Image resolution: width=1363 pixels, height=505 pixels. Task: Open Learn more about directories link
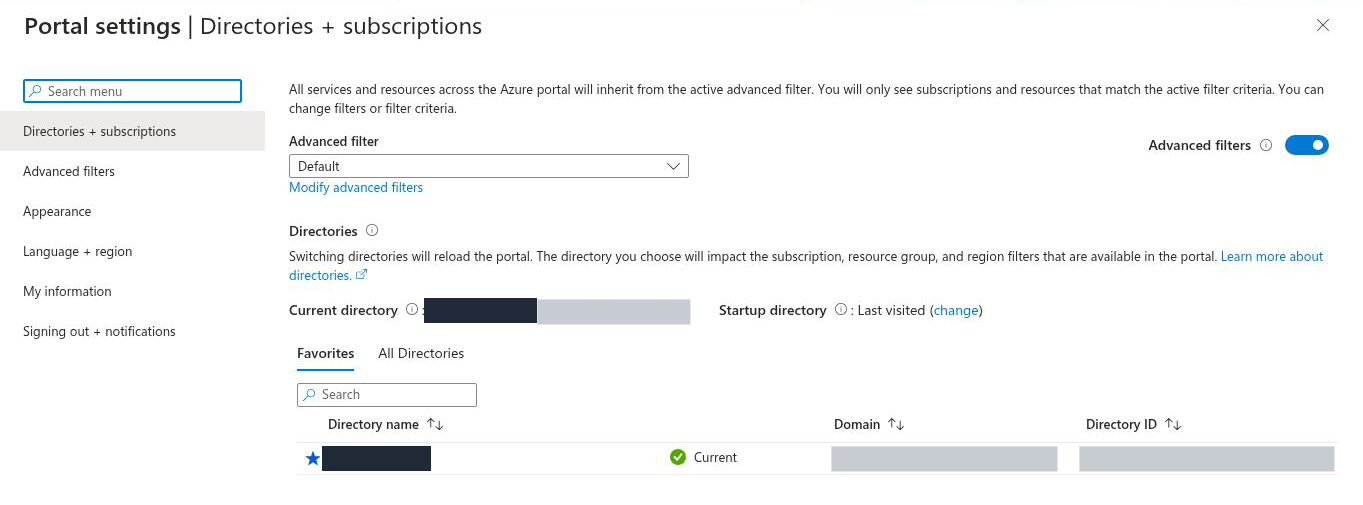pyautogui.click(x=1272, y=257)
